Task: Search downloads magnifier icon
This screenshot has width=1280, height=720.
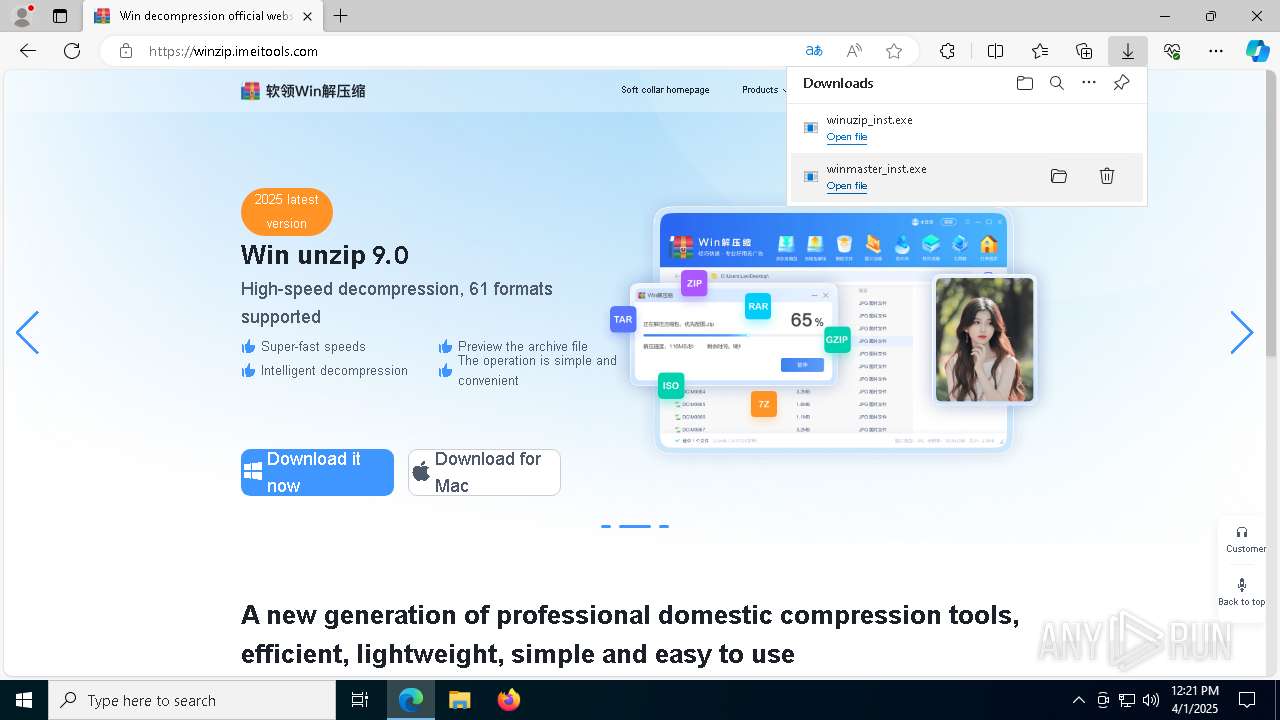Action: pyautogui.click(x=1057, y=83)
